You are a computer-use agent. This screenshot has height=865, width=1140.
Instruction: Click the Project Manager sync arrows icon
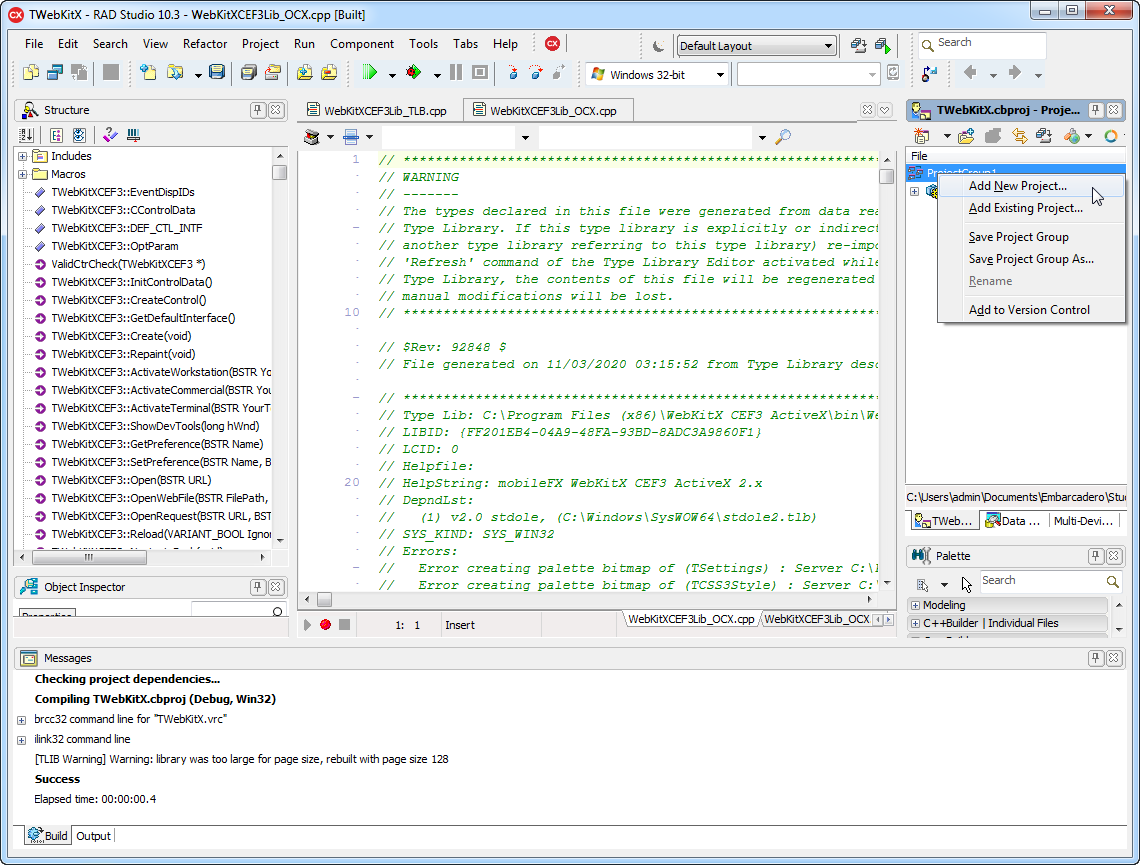pos(1020,136)
